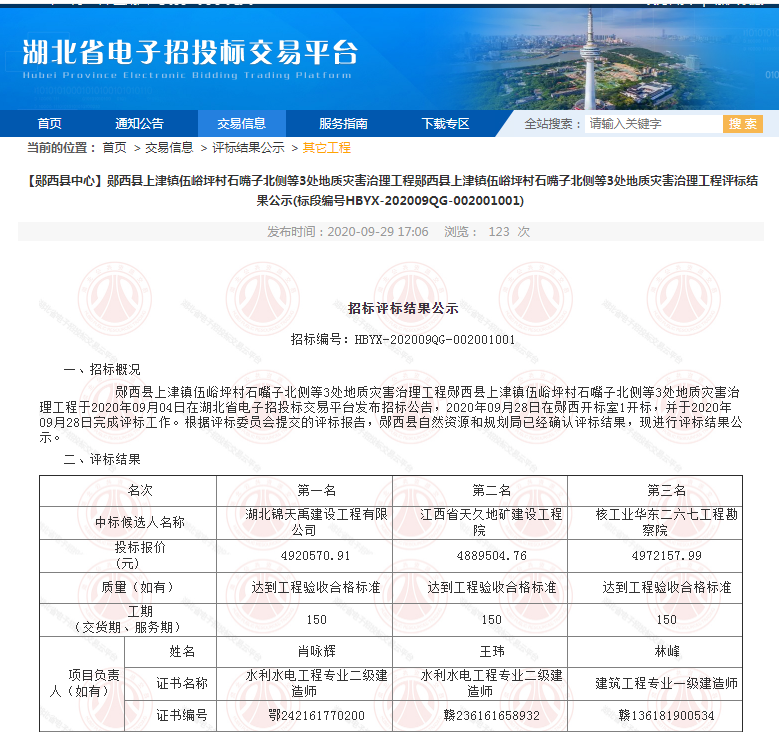Image resolution: width=779 pixels, height=732 pixels.
Task: Open the 服务指南 menu item
Action: coord(343,124)
